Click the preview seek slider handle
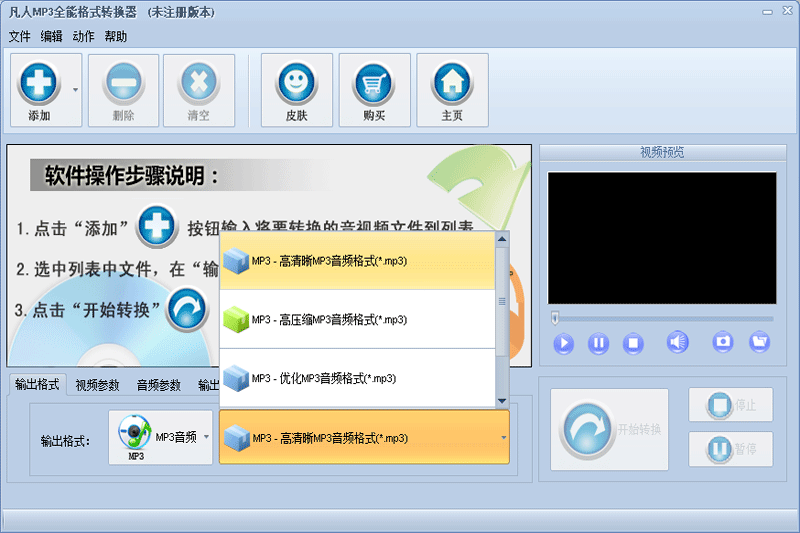800x533 pixels. [555, 318]
